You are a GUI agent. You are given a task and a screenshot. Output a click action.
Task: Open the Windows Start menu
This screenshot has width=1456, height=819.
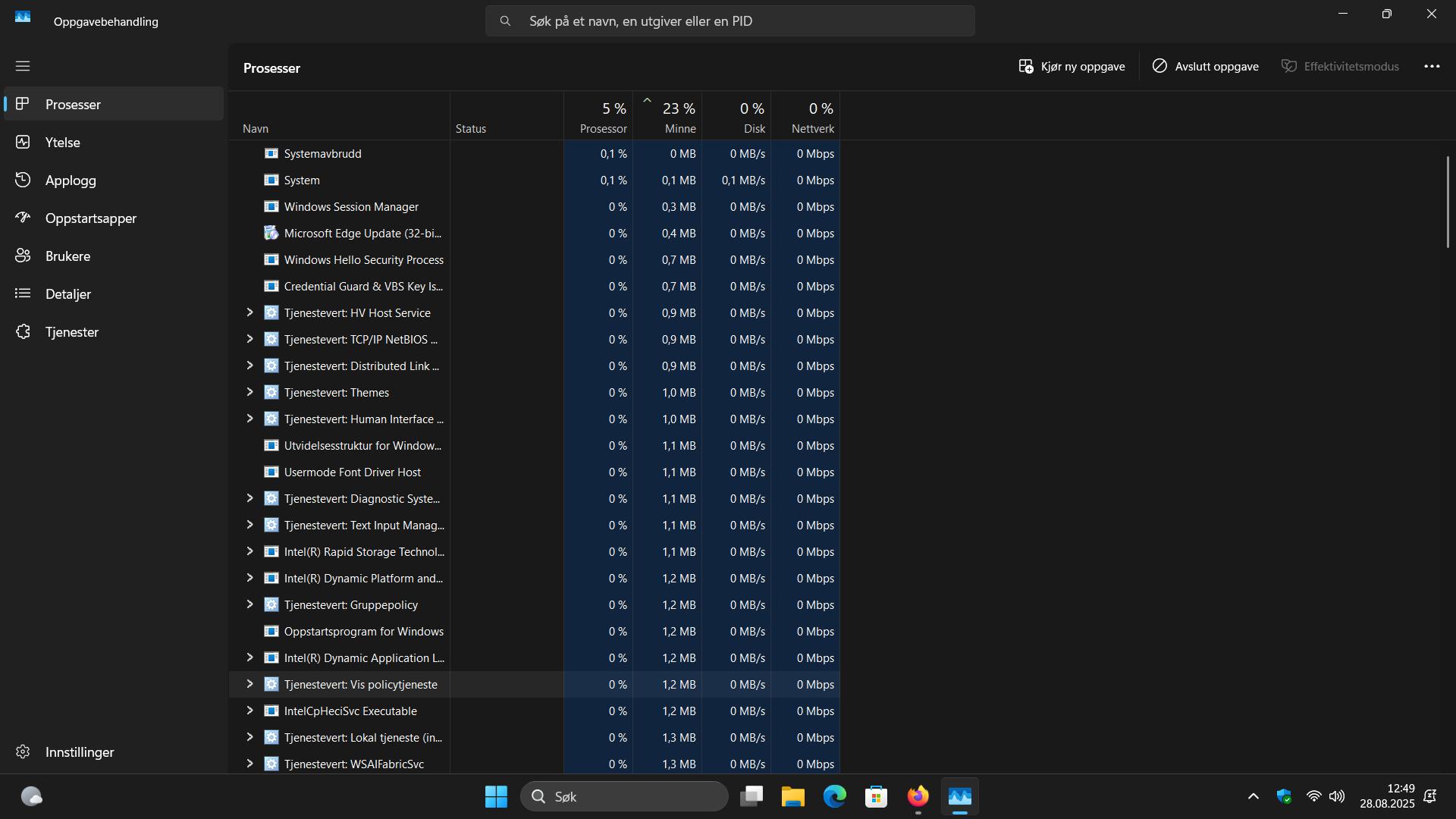pyautogui.click(x=496, y=796)
